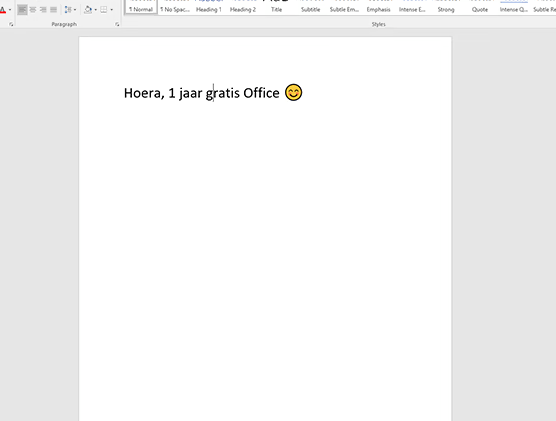Click the smiley emoji in the document
This screenshot has width=556, height=421.
pyautogui.click(x=294, y=92)
